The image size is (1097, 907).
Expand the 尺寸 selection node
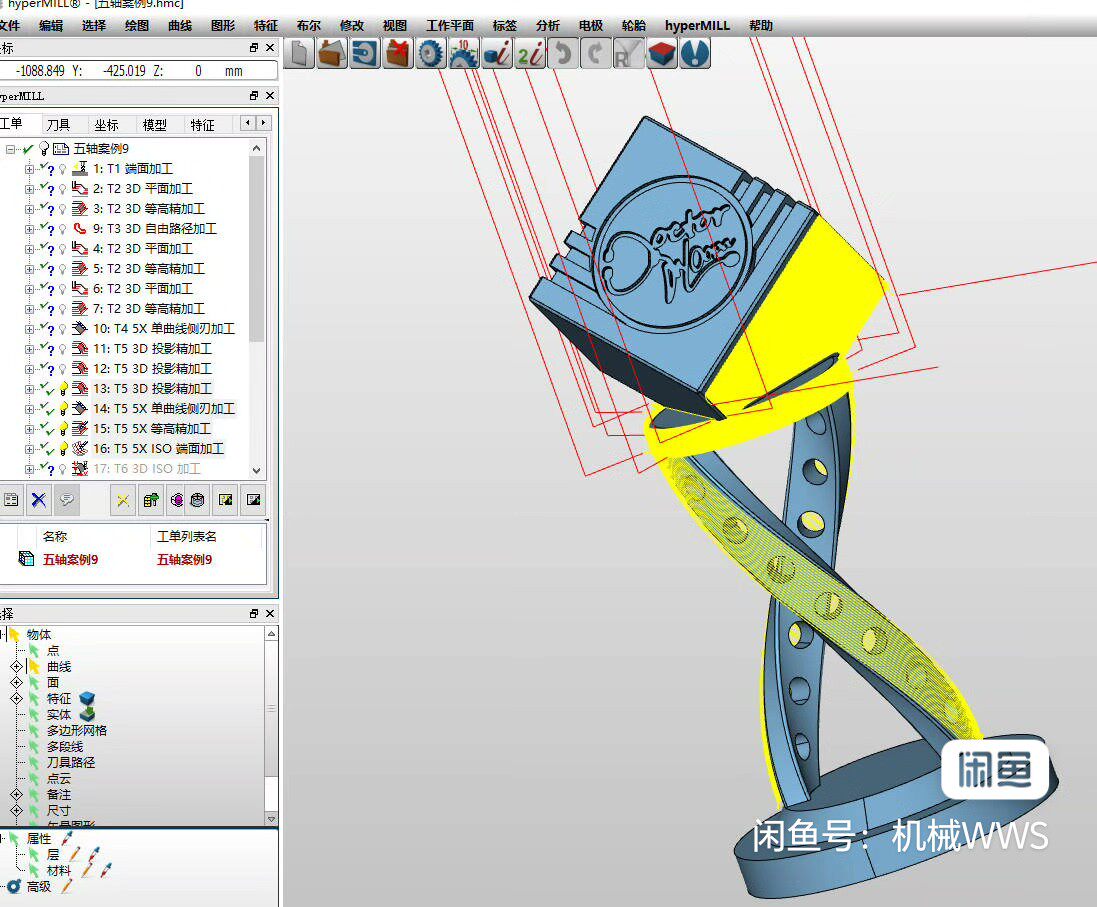(x=16, y=810)
